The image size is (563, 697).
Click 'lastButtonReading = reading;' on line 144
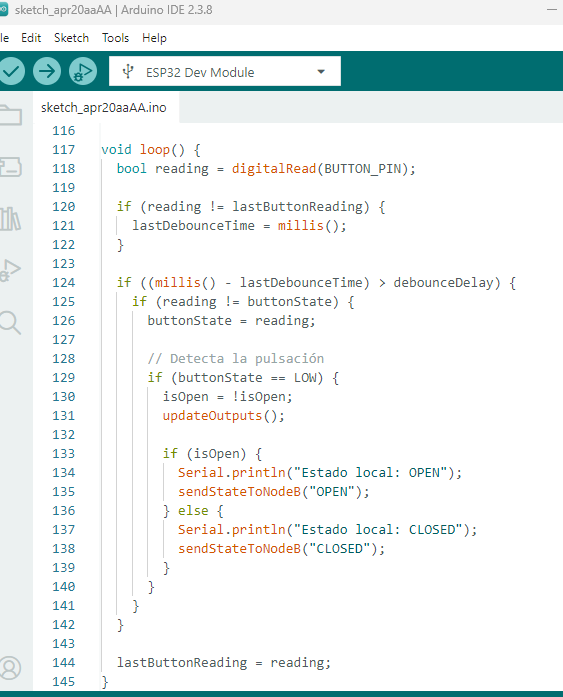pos(224,662)
